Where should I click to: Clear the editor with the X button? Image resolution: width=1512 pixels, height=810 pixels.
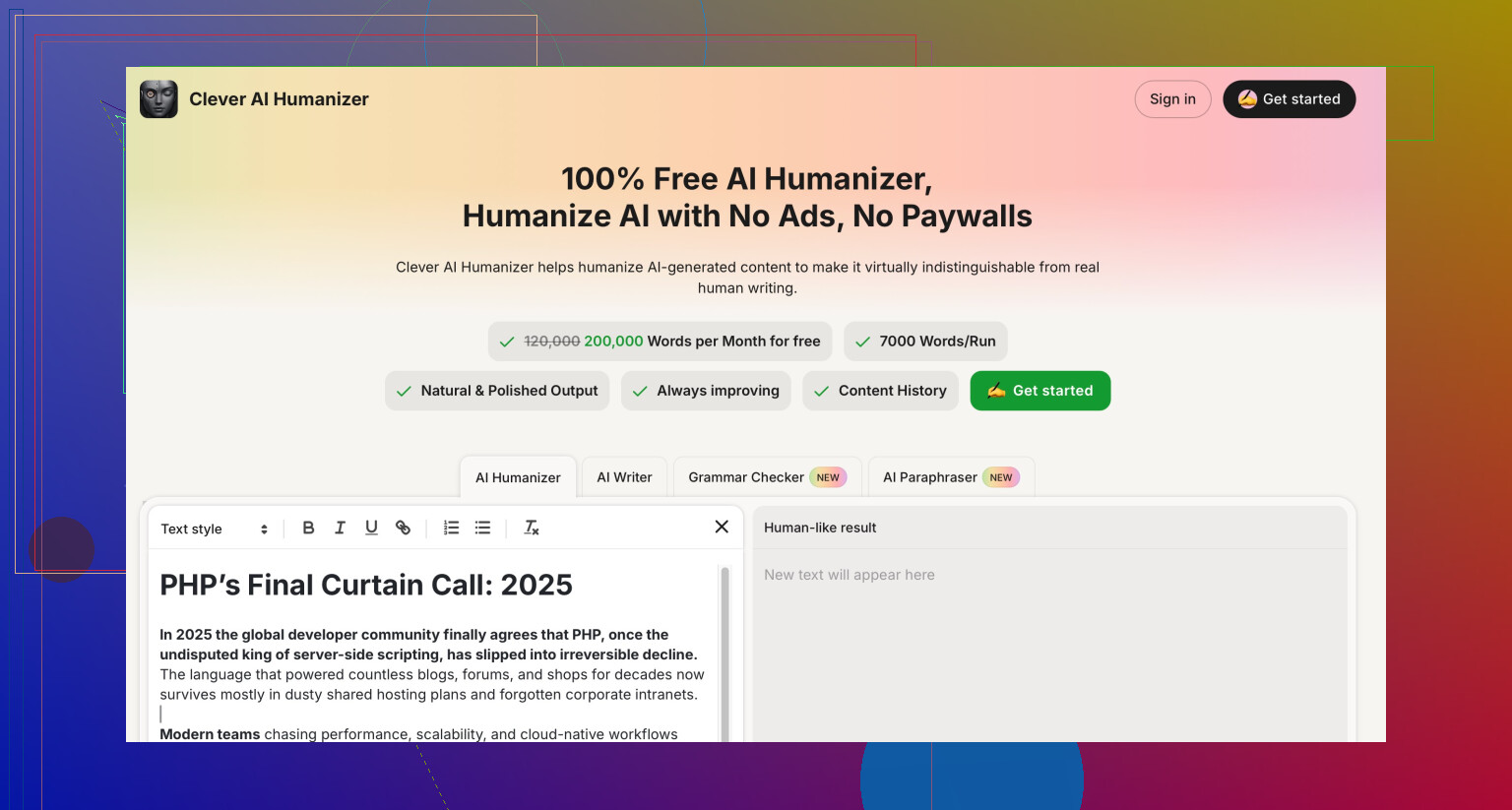(722, 527)
